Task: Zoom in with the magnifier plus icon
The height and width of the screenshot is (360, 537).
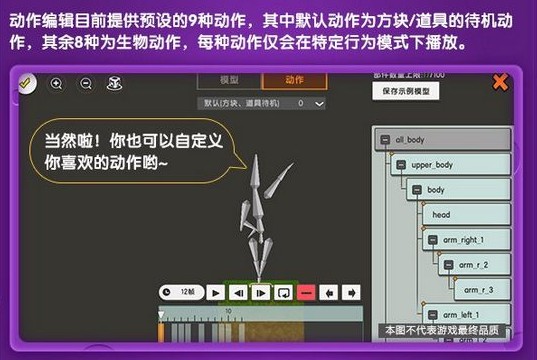Action: click(57, 84)
